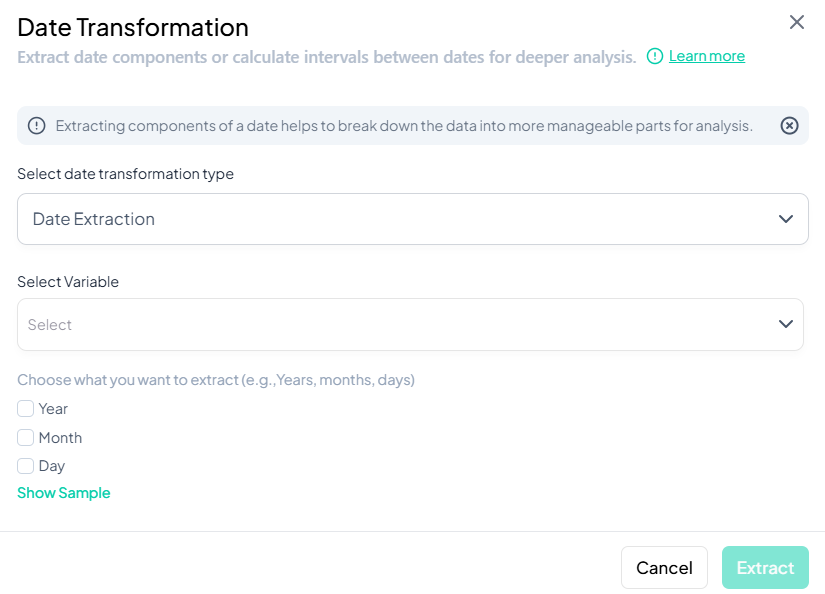Click the Show Sample link
This screenshot has height=594, width=825.
click(x=63, y=492)
